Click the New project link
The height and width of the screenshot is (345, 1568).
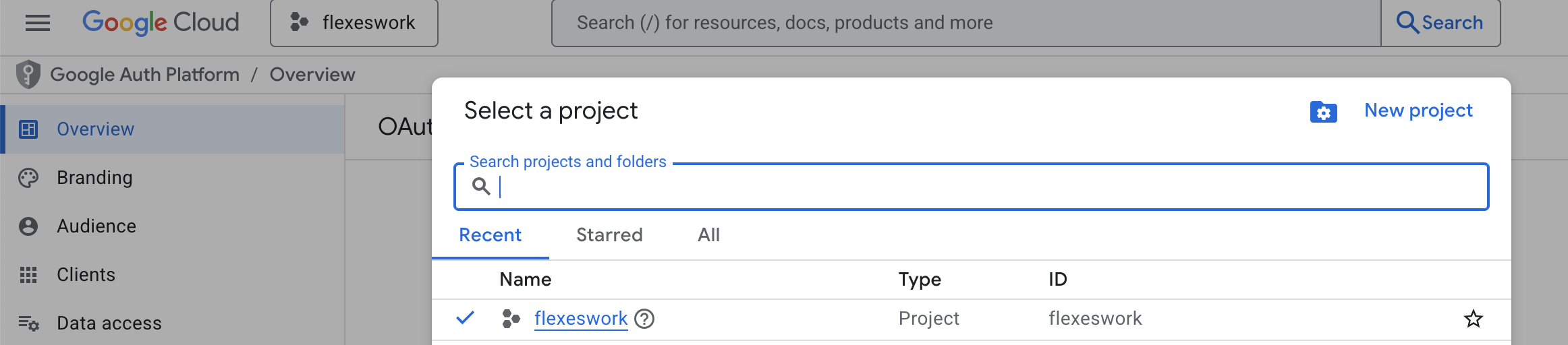tap(1418, 111)
